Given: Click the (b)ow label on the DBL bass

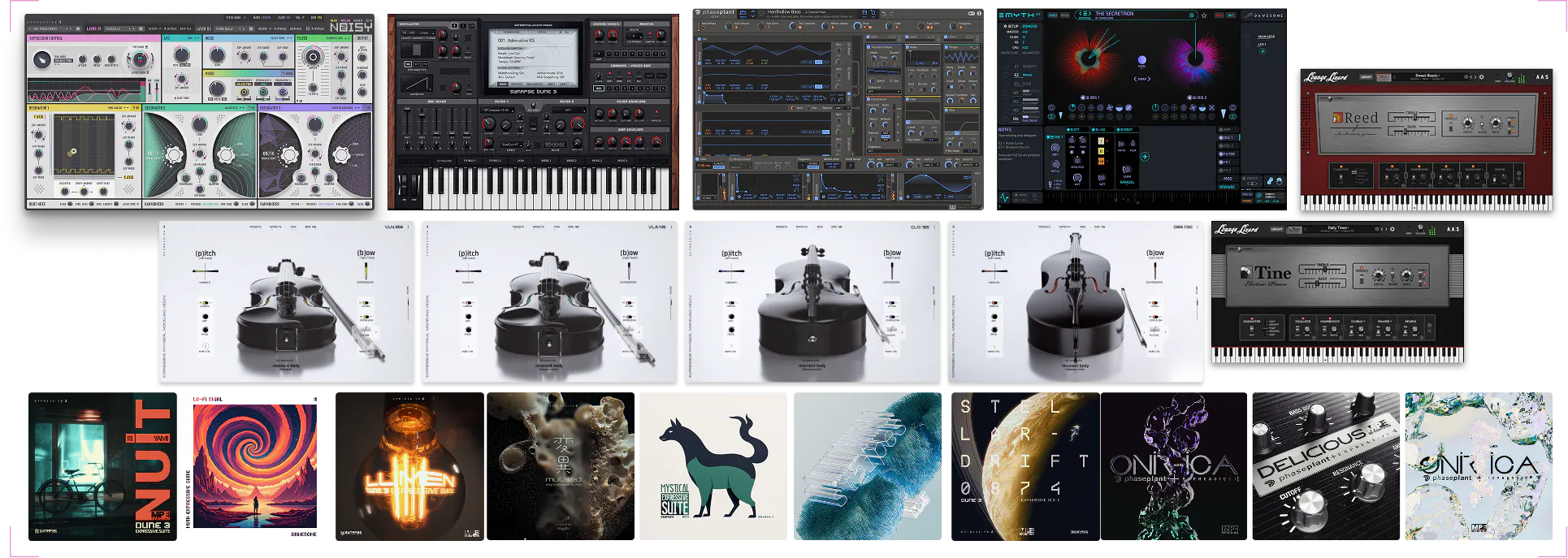Looking at the screenshot, I should point(1155,253).
